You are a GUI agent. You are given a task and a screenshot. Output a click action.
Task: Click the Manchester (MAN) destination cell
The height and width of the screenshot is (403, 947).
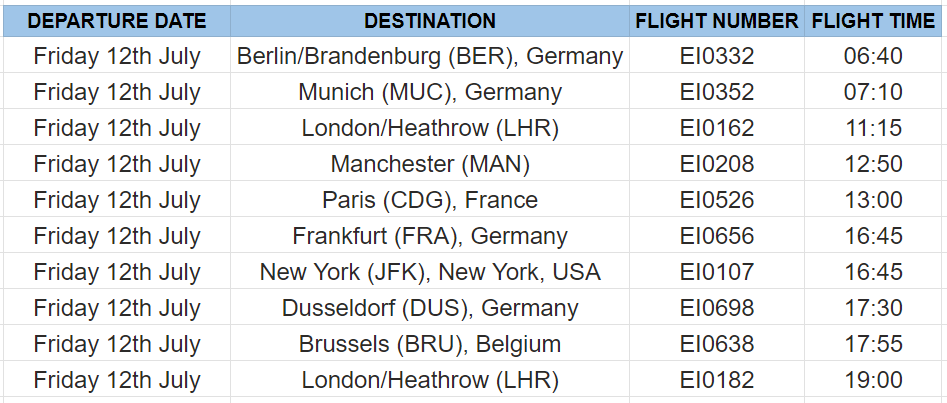pyautogui.click(x=429, y=164)
